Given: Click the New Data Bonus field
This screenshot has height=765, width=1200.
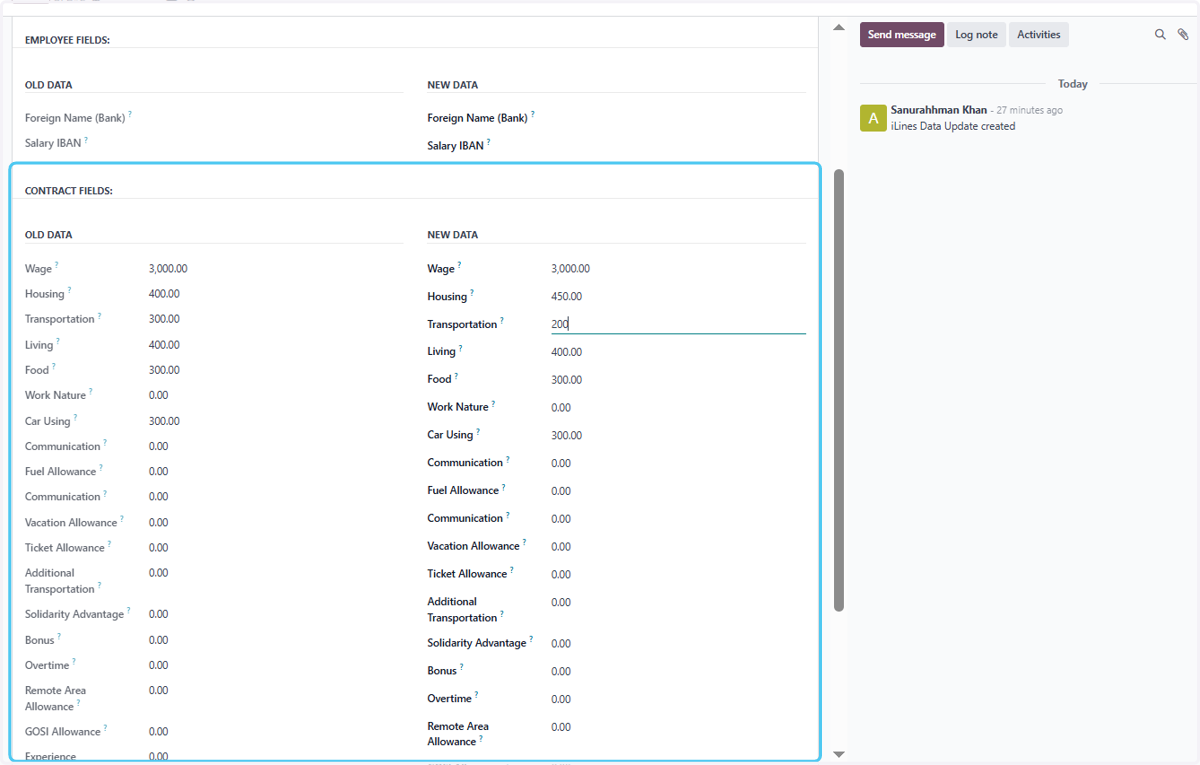Looking at the screenshot, I should coord(678,672).
